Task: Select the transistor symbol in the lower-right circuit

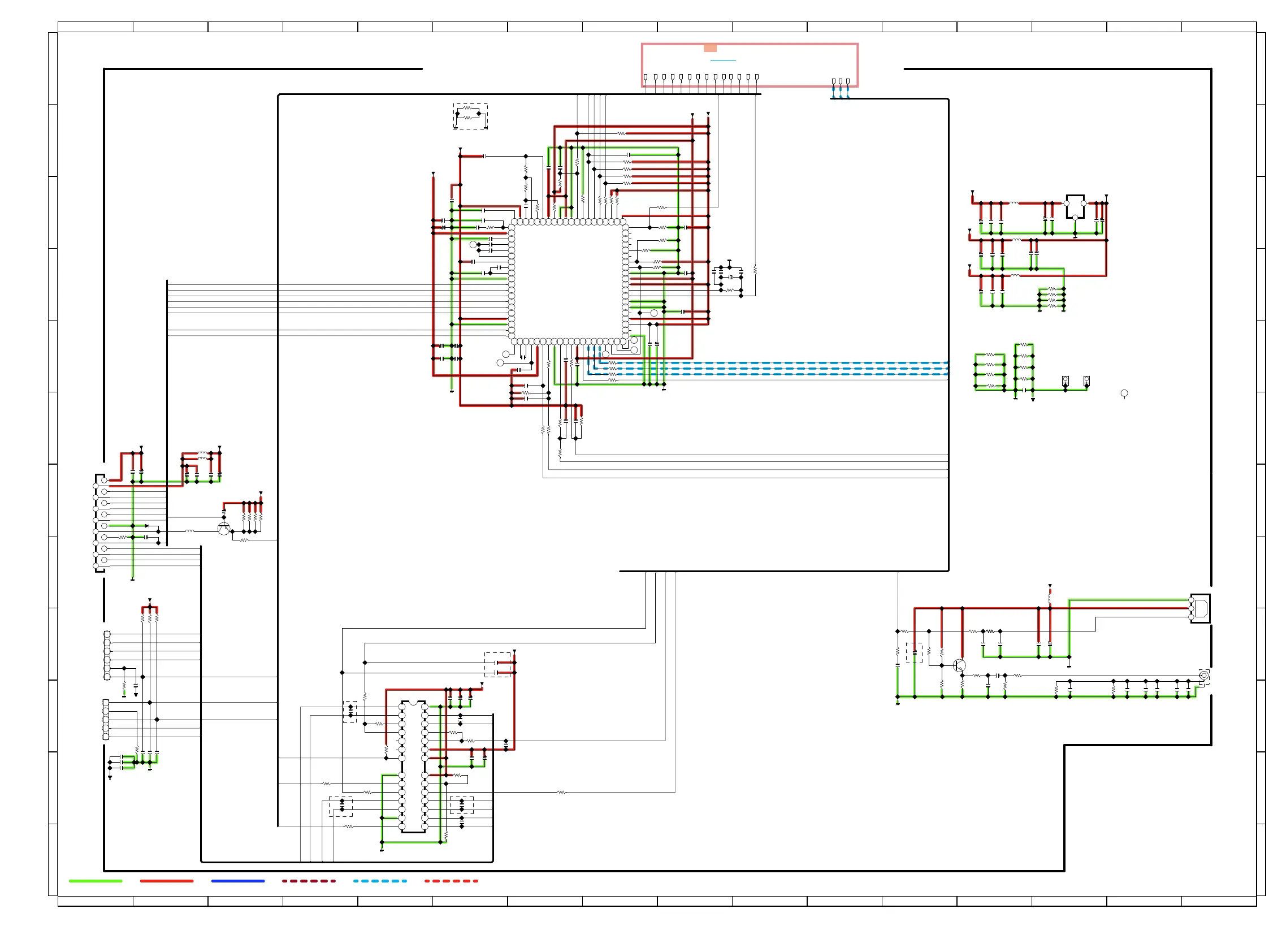Action: (959, 665)
